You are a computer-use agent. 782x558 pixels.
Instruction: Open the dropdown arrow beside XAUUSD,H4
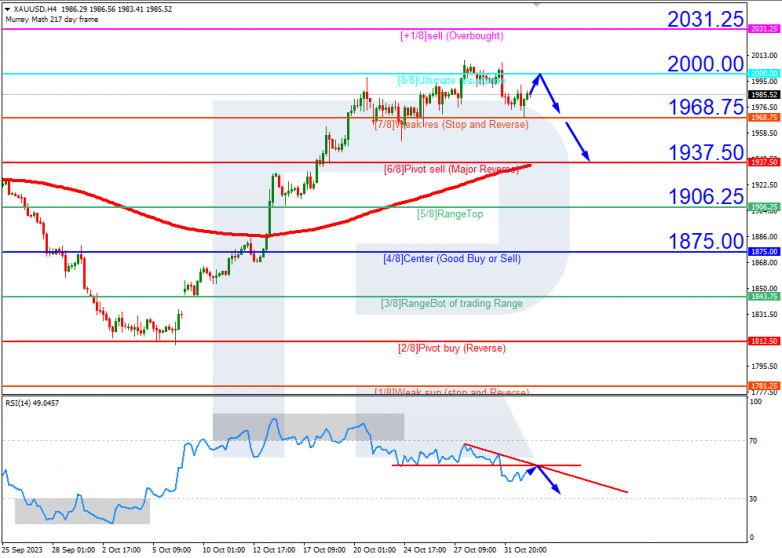pyautogui.click(x=7, y=9)
